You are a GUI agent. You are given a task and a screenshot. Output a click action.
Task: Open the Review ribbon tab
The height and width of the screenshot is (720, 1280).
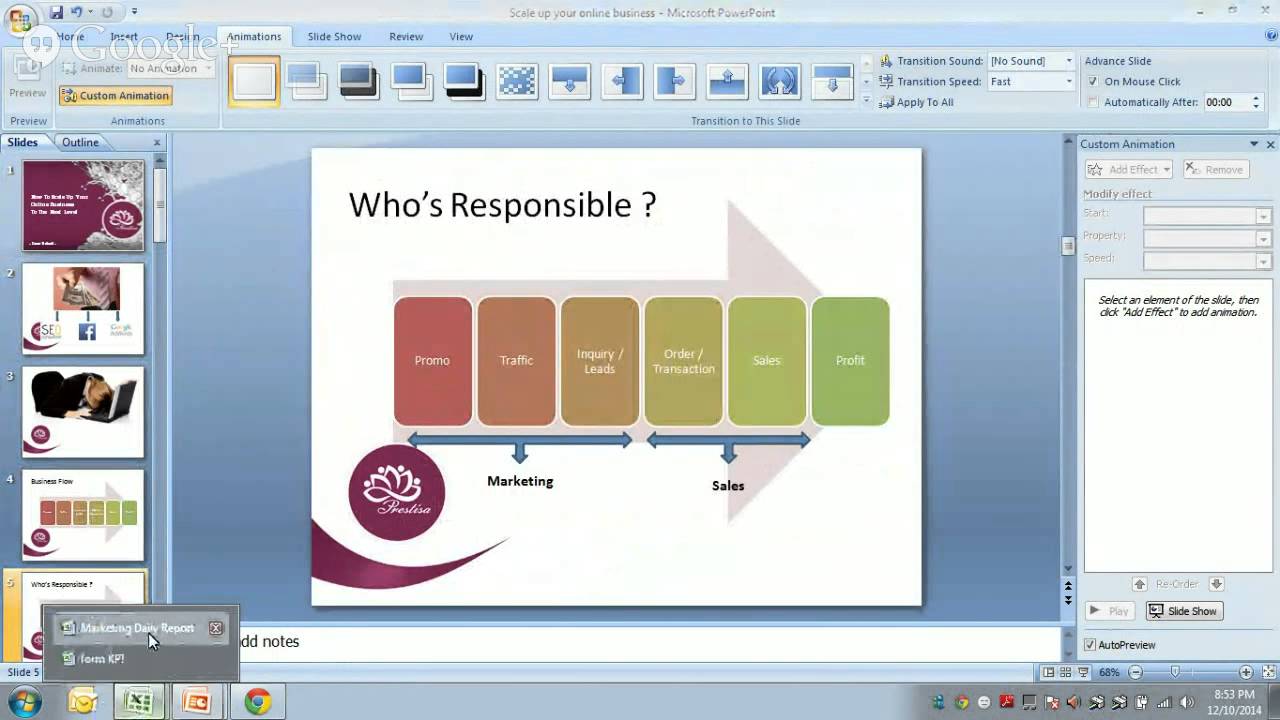click(x=406, y=36)
